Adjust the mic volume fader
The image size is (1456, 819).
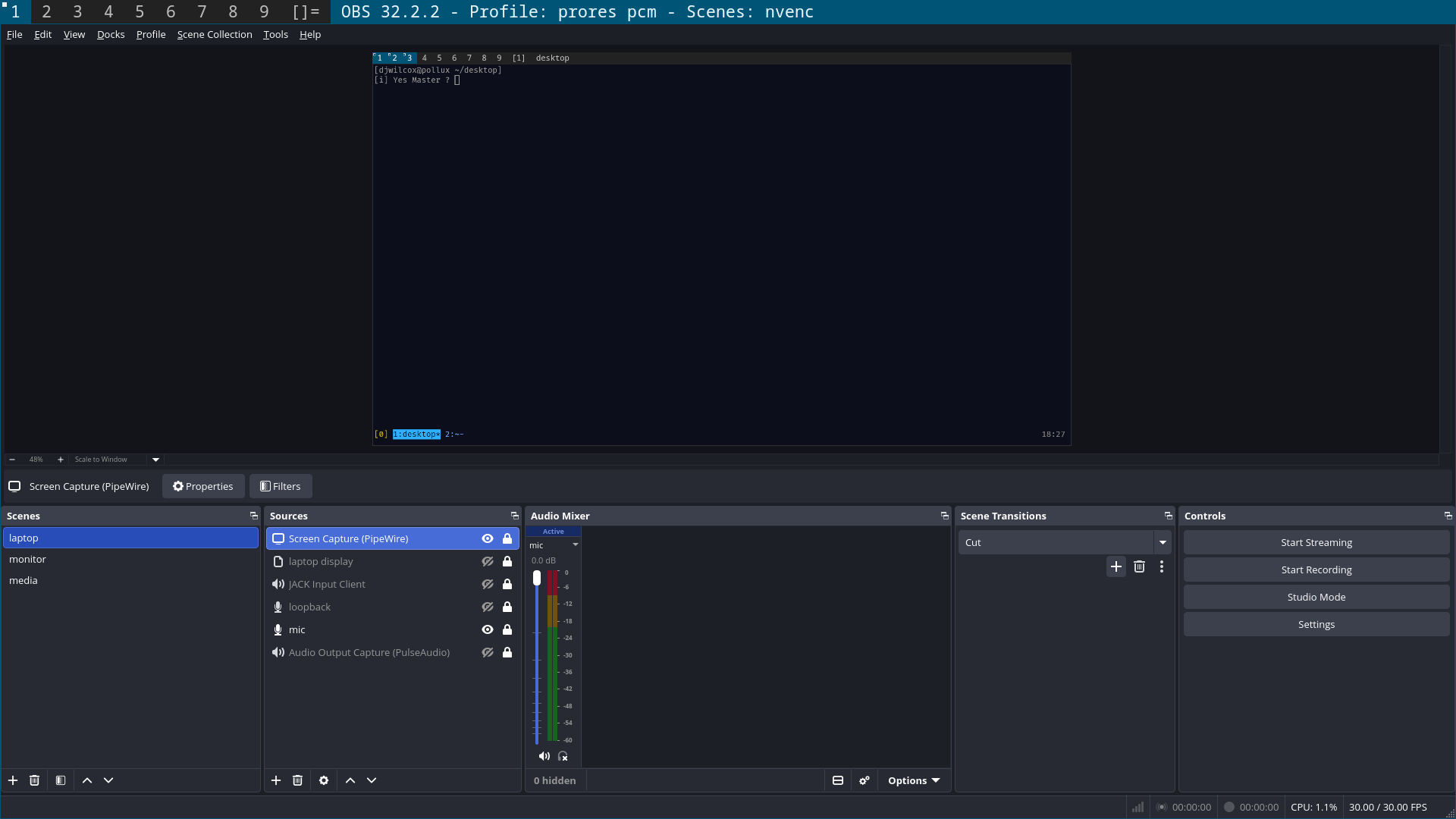pos(537,578)
